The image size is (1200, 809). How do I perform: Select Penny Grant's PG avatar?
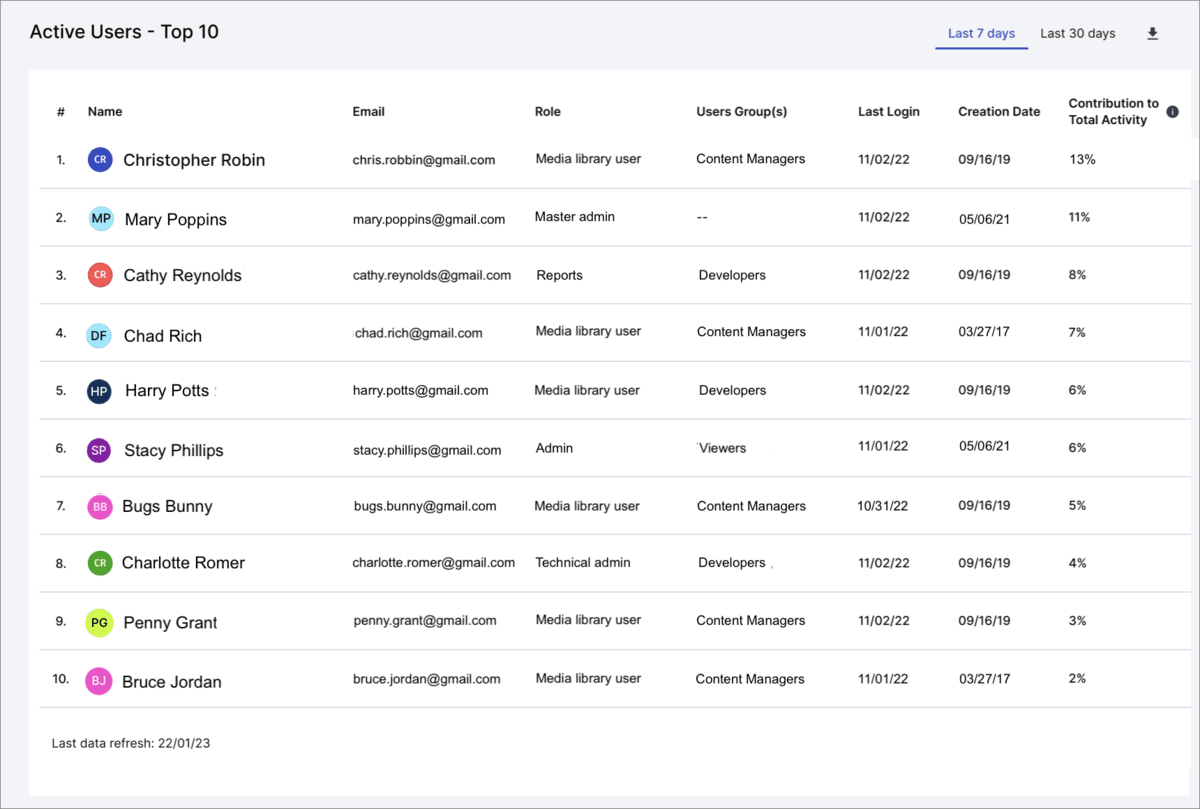99,622
